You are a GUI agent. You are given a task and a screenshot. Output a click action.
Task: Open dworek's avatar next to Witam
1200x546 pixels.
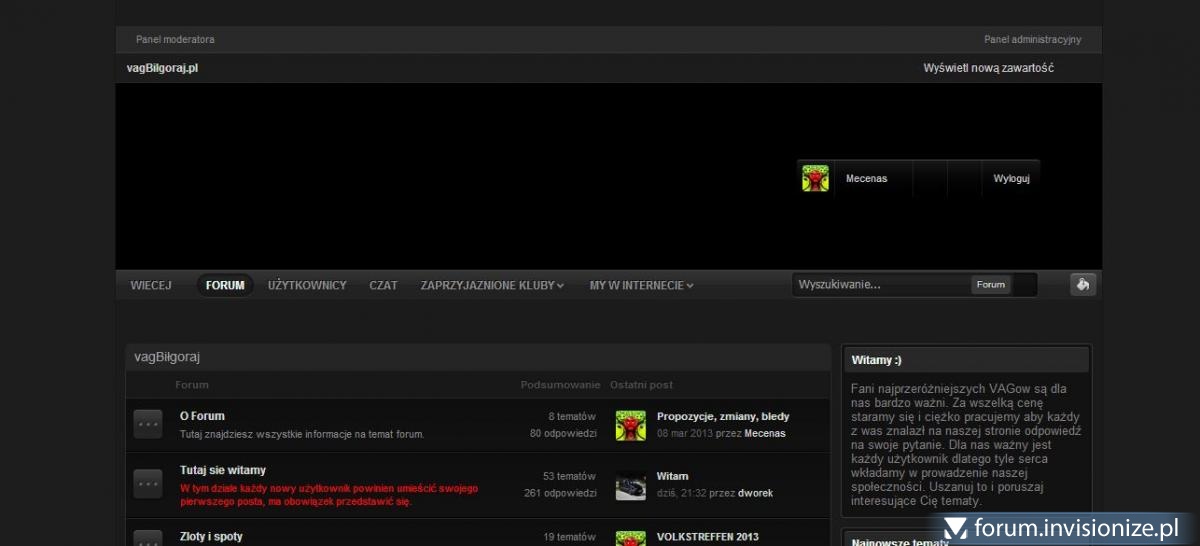[630, 485]
